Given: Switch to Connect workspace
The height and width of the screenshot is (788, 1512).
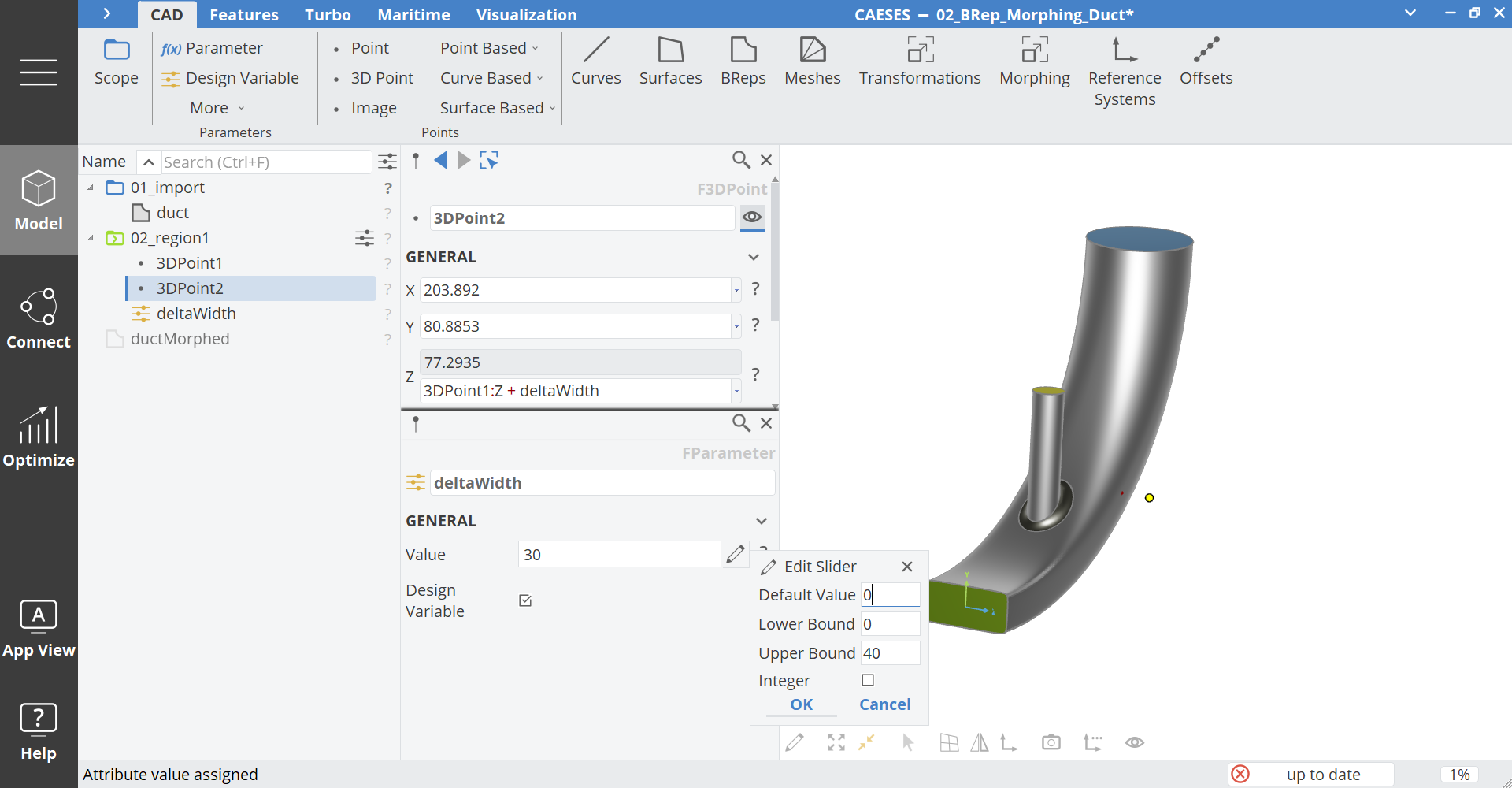Looking at the screenshot, I should [39, 318].
